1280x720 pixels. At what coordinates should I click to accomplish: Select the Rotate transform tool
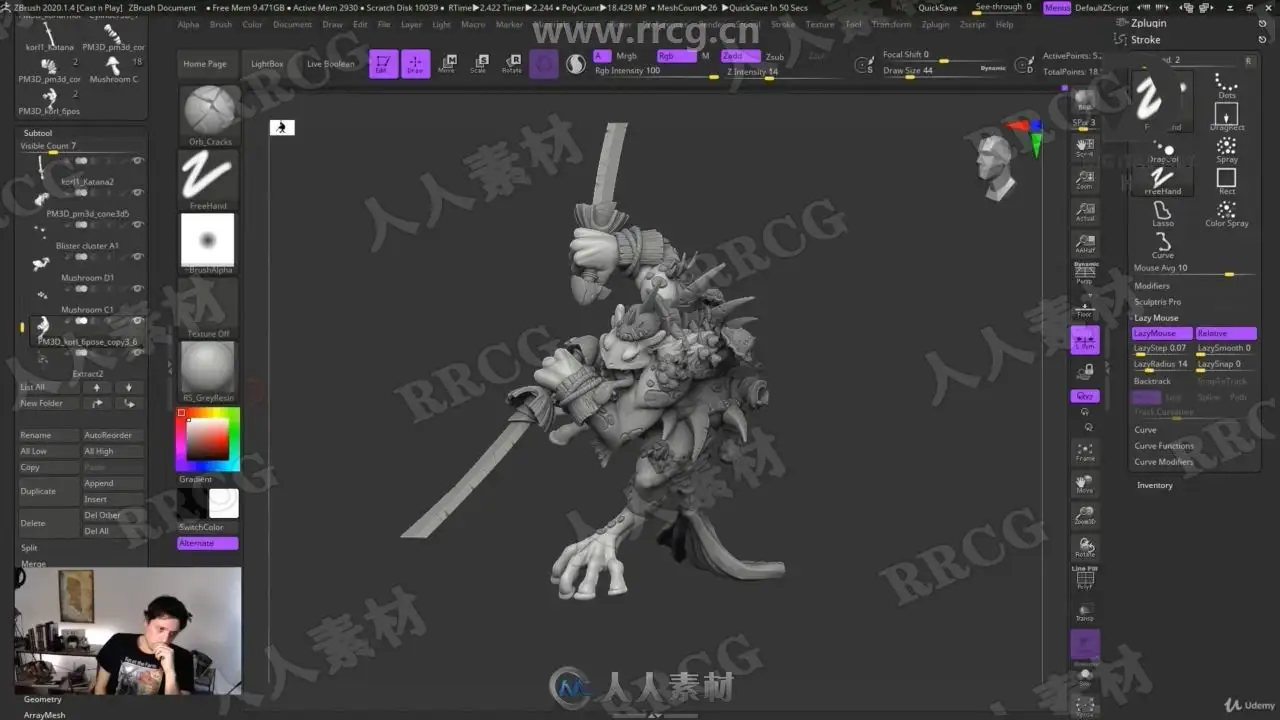pos(512,64)
